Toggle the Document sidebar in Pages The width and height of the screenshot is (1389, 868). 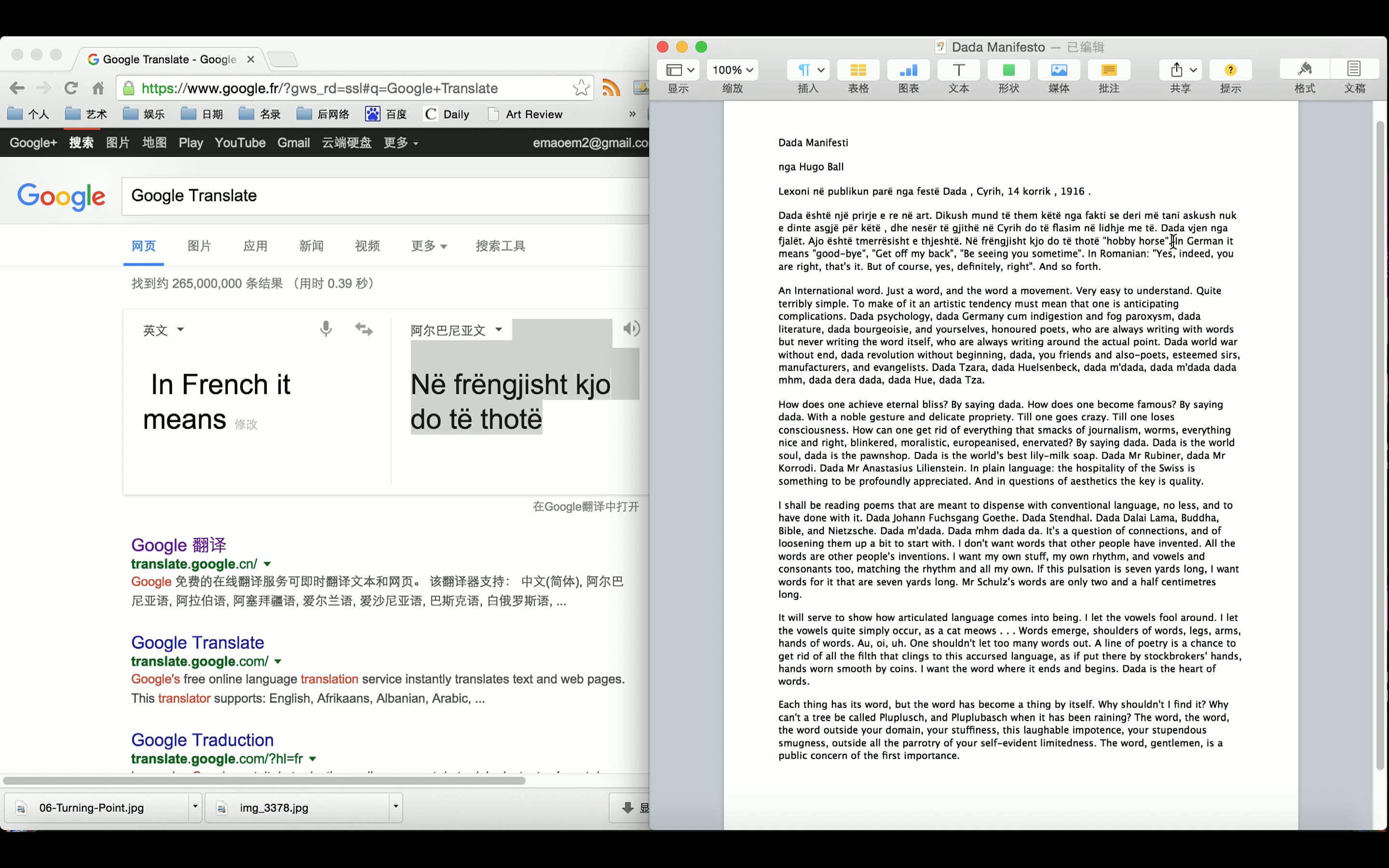pyautogui.click(x=1354, y=70)
